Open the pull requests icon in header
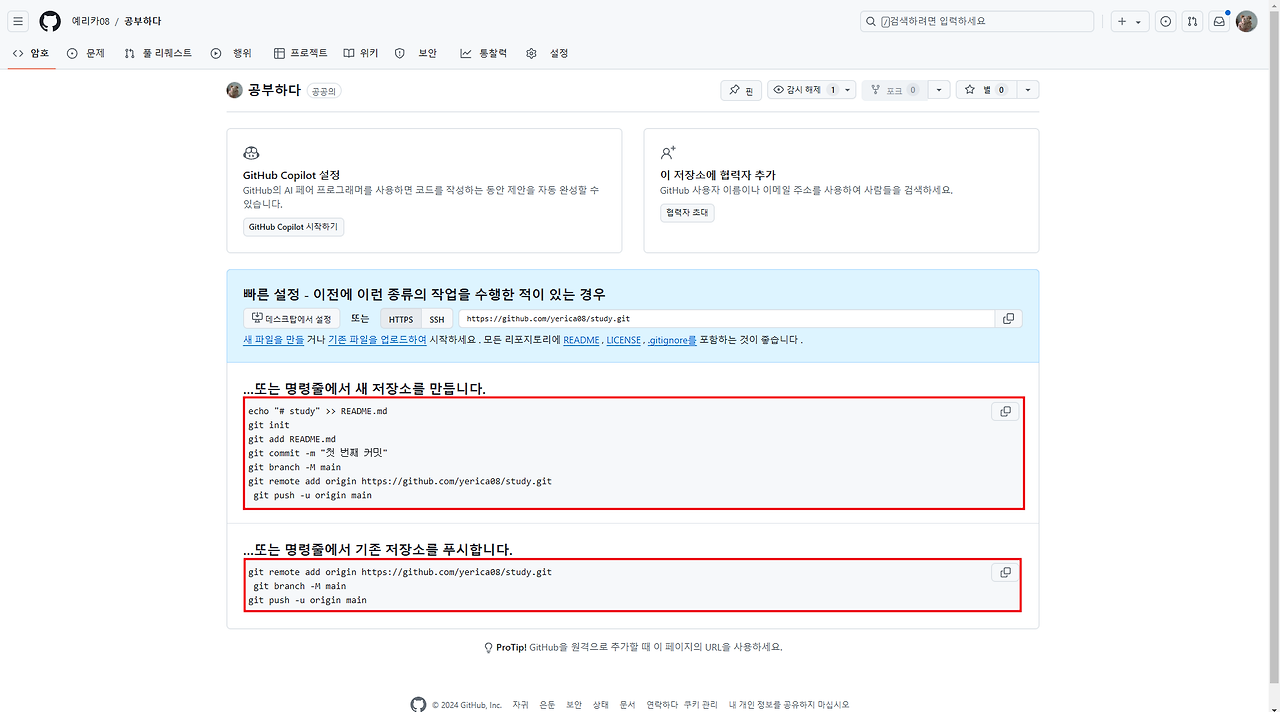 coord(1192,21)
